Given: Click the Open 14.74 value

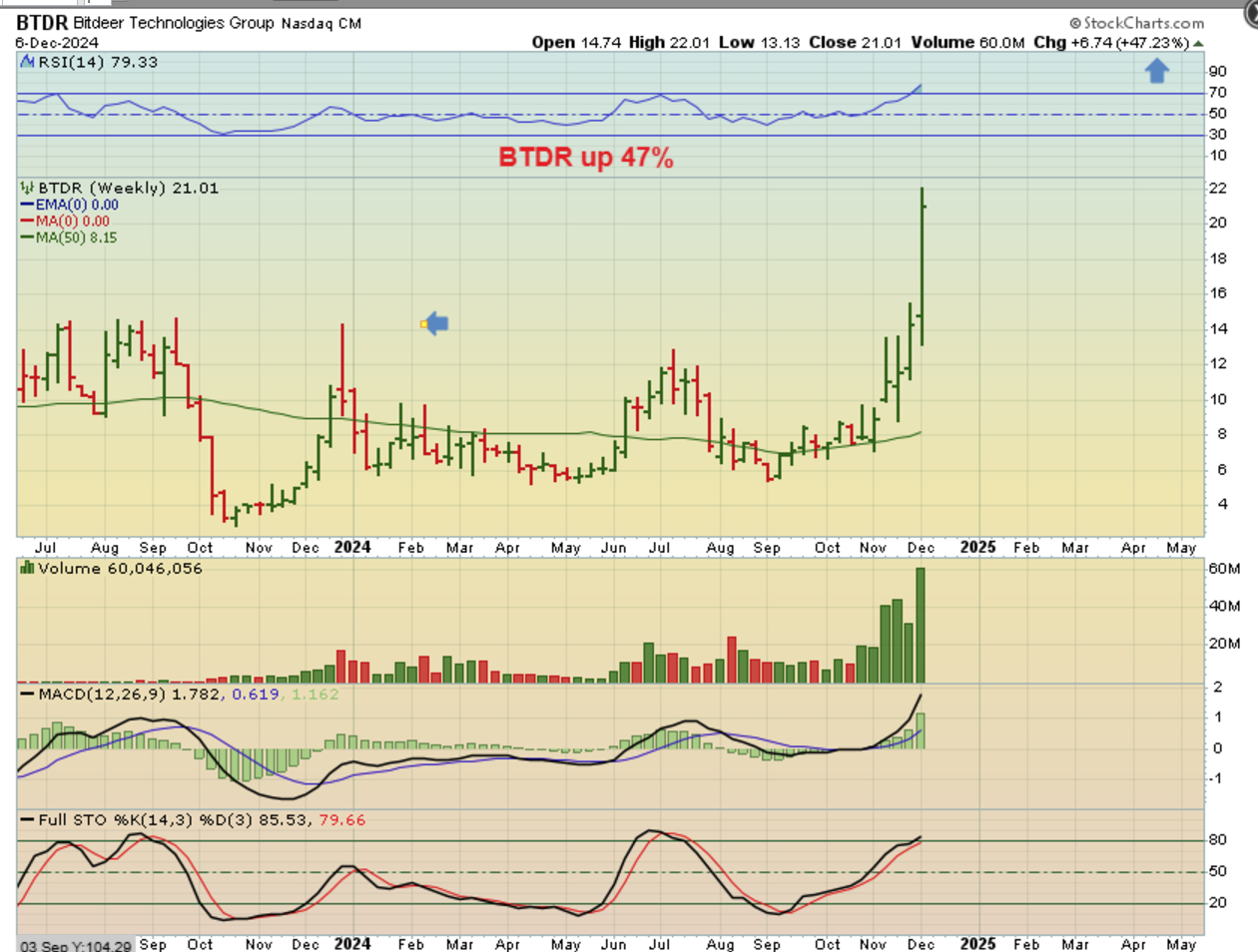Looking at the screenshot, I should [576, 42].
